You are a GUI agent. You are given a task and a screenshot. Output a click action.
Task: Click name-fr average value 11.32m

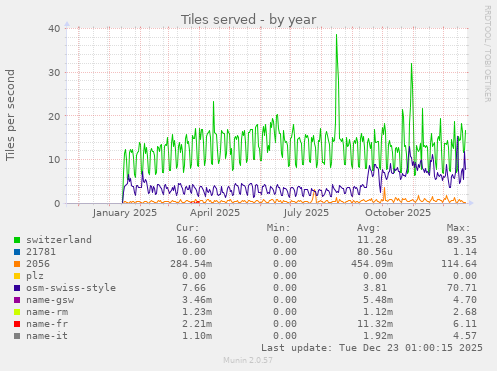[375, 324]
